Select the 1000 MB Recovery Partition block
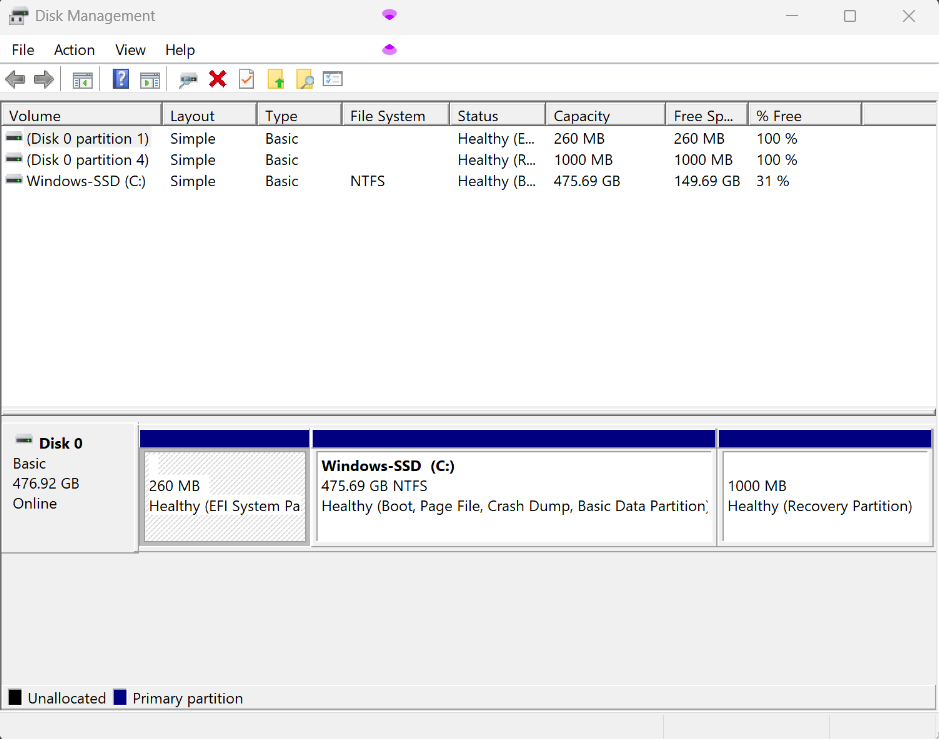 point(825,497)
